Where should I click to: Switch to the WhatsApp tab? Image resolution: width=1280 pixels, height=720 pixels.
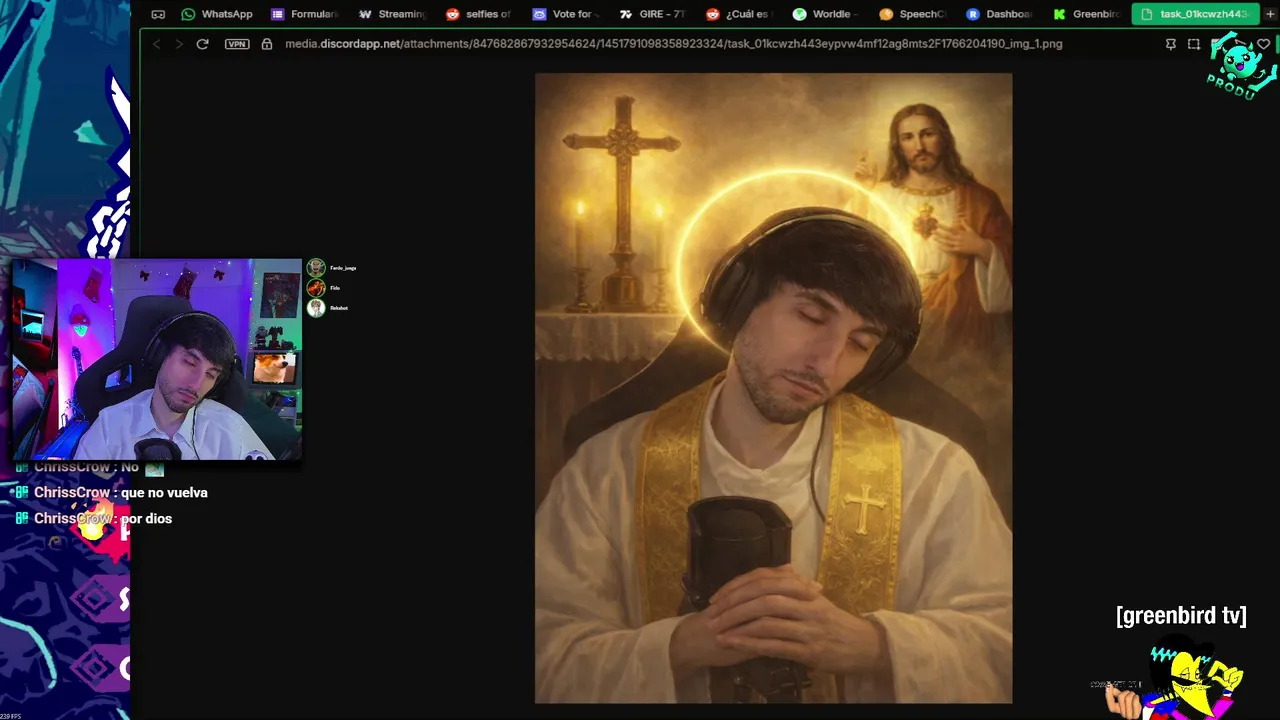click(217, 14)
